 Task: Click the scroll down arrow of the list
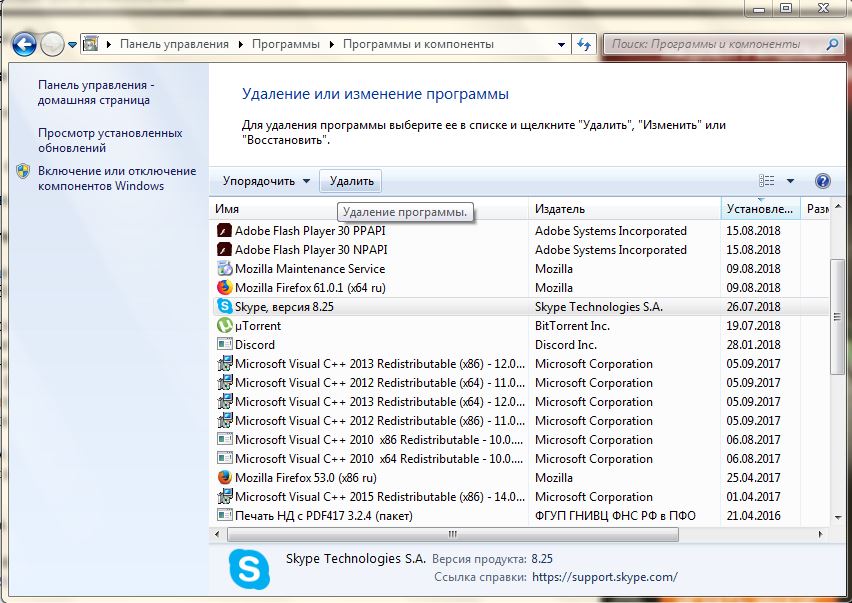(x=837, y=518)
